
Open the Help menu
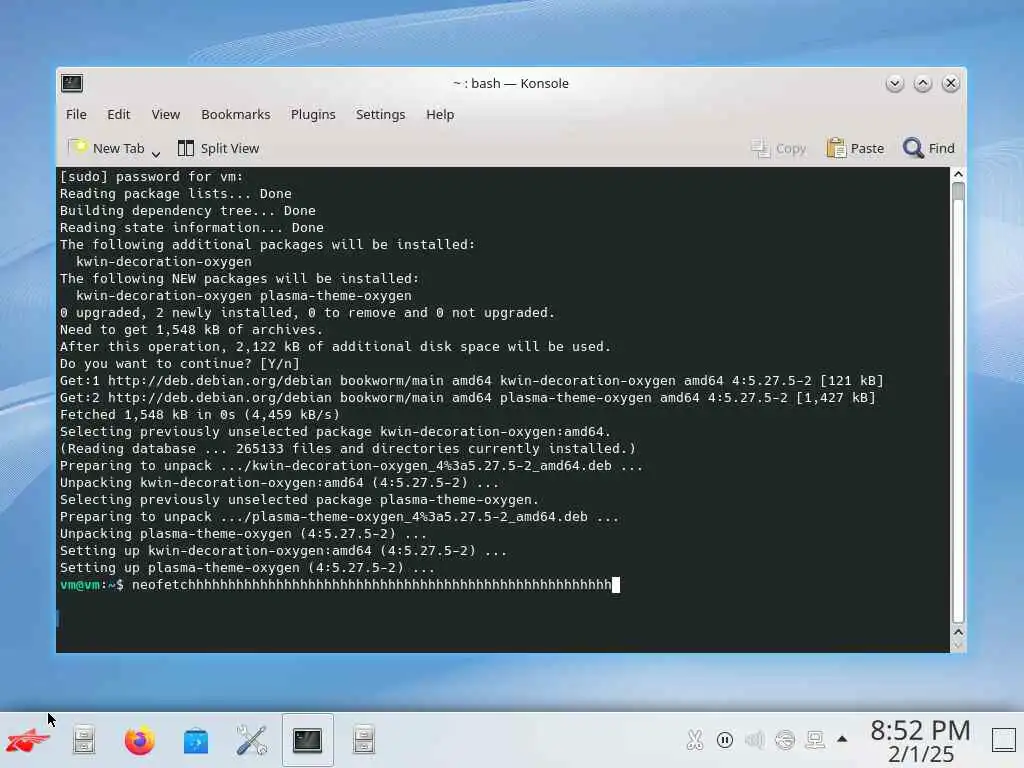[440, 114]
